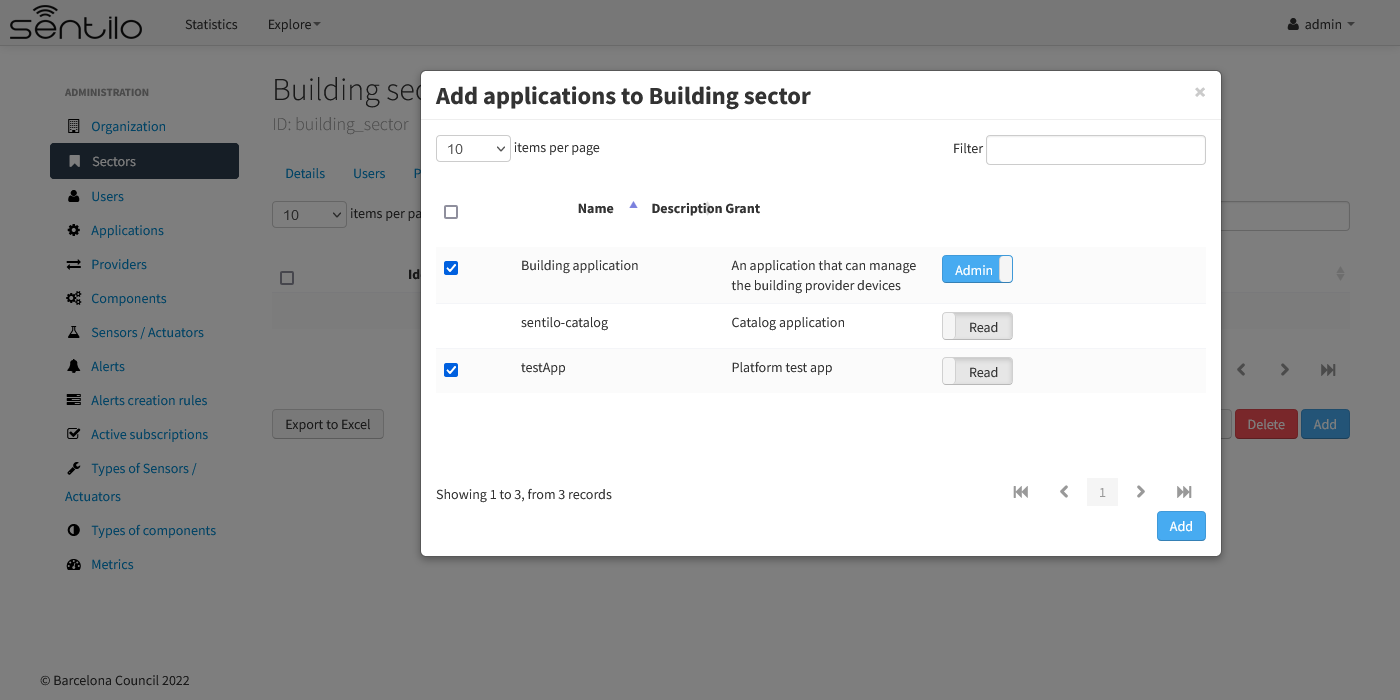Click the Add button in dialog
Screen dimensions: 1400x700
tap(1181, 526)
